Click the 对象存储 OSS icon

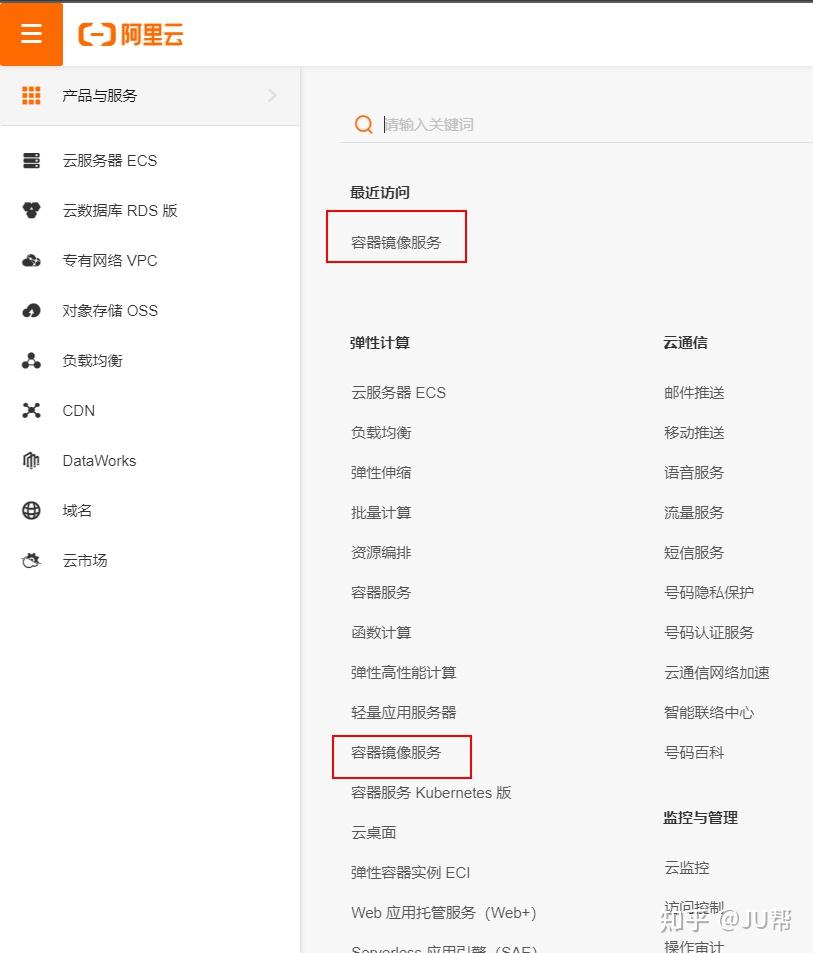(31, 311)
